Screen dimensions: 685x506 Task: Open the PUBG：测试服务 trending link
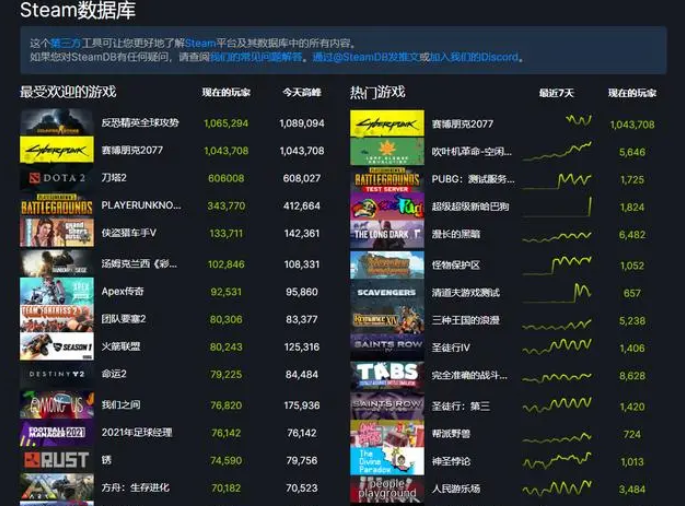coord(473,180)
